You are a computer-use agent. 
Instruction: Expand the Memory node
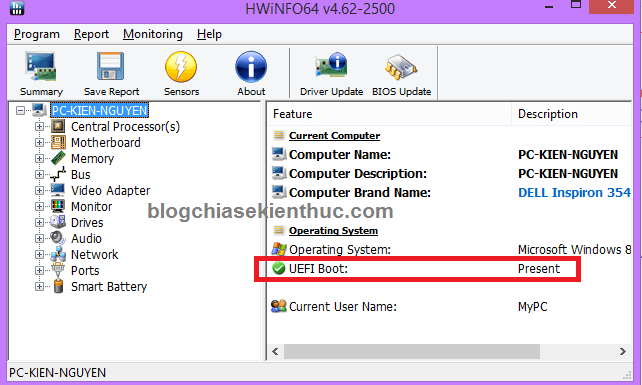click(x=39, y=159)
